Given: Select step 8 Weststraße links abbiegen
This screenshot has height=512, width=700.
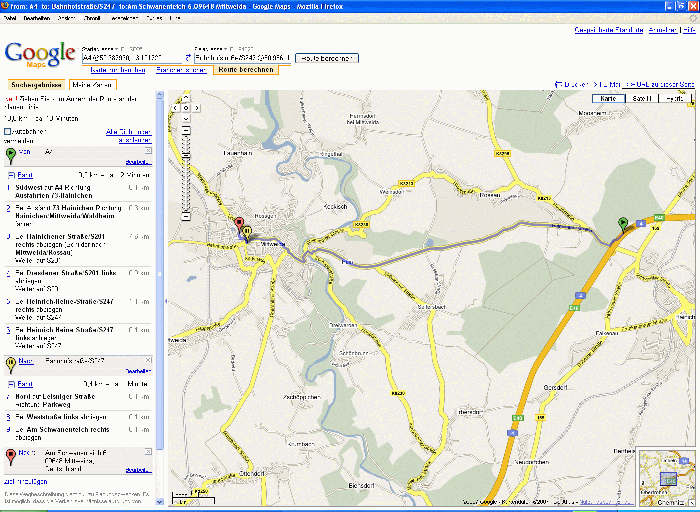Looking at the screenshot, I should click(79, 417).
